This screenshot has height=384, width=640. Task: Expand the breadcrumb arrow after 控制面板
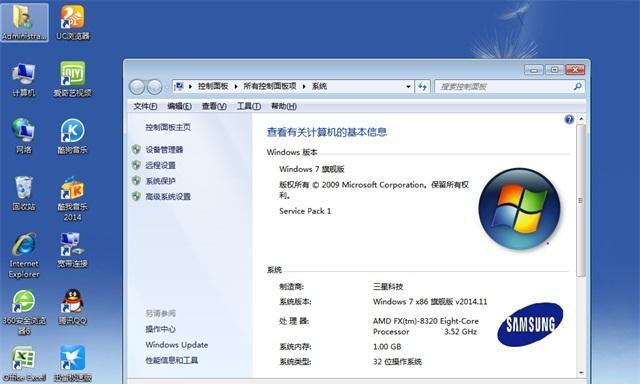click(x=236, y=87)
